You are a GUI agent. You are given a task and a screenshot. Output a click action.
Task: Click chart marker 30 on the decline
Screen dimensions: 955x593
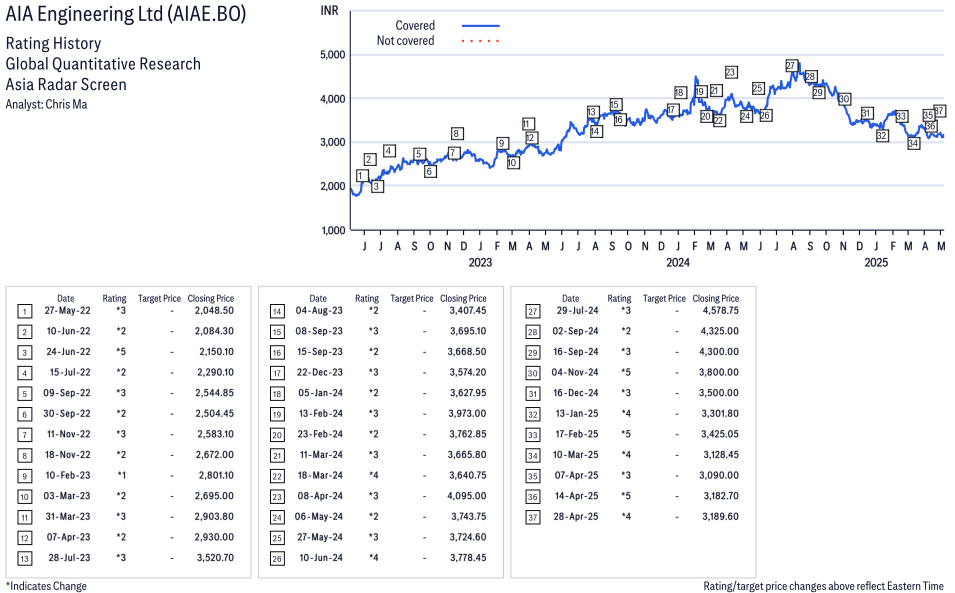(844, 99)
